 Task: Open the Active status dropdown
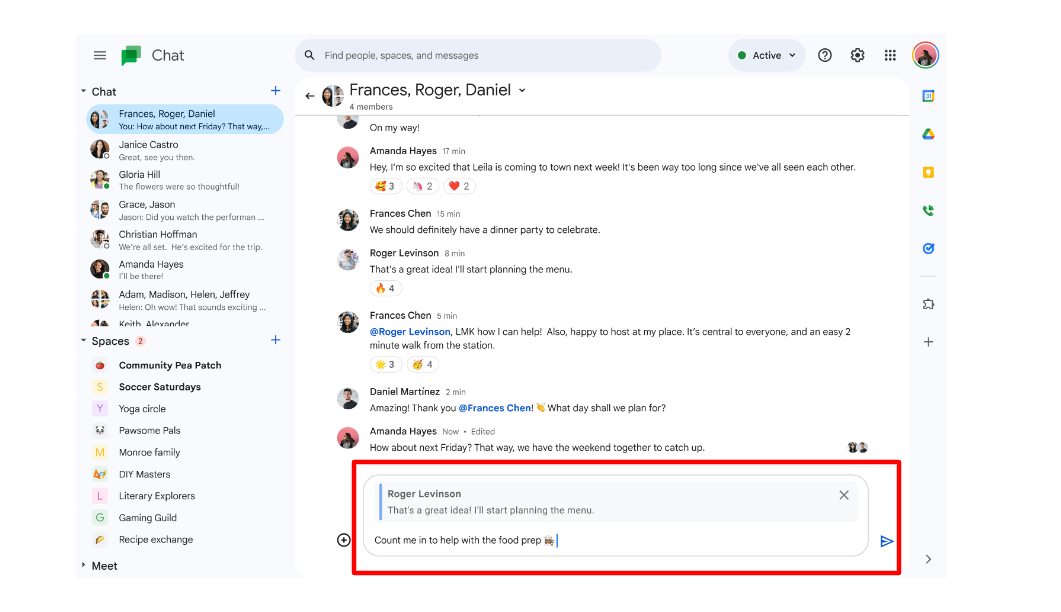pos(767,56)
